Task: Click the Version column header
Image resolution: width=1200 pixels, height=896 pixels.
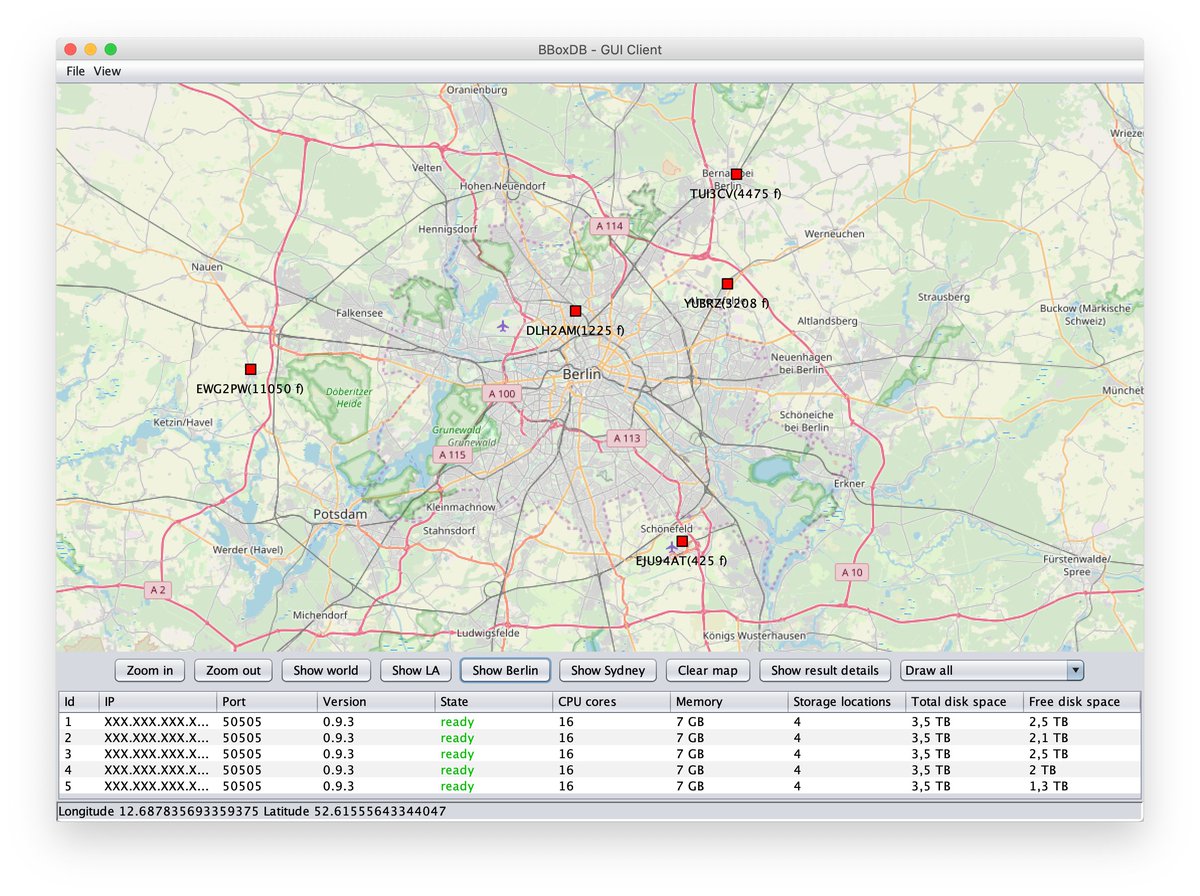Action: click(x=376, y=702)
